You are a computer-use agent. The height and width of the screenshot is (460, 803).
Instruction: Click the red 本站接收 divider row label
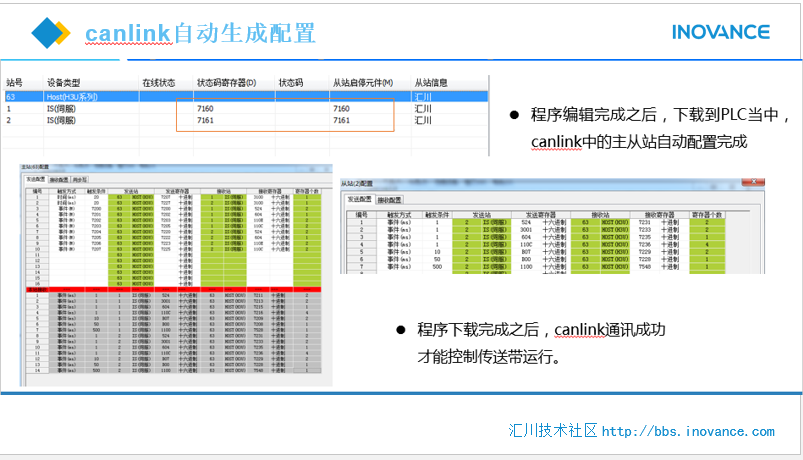pos(37,289)
